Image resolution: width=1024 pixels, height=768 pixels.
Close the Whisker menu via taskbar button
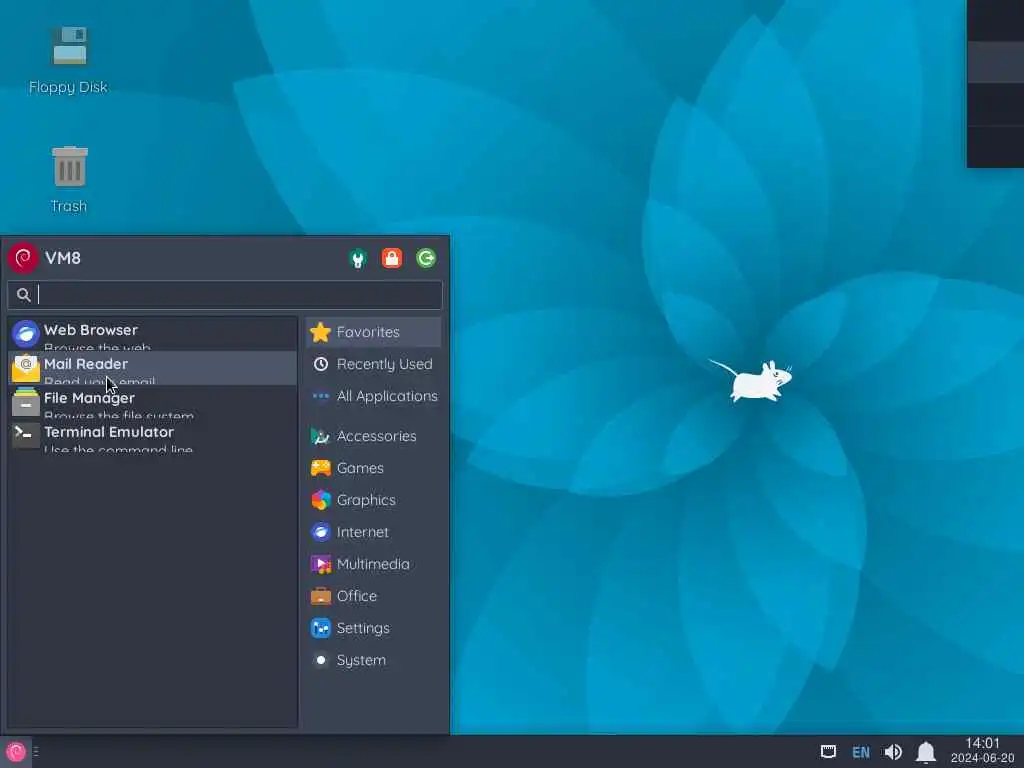click(16, 752)
